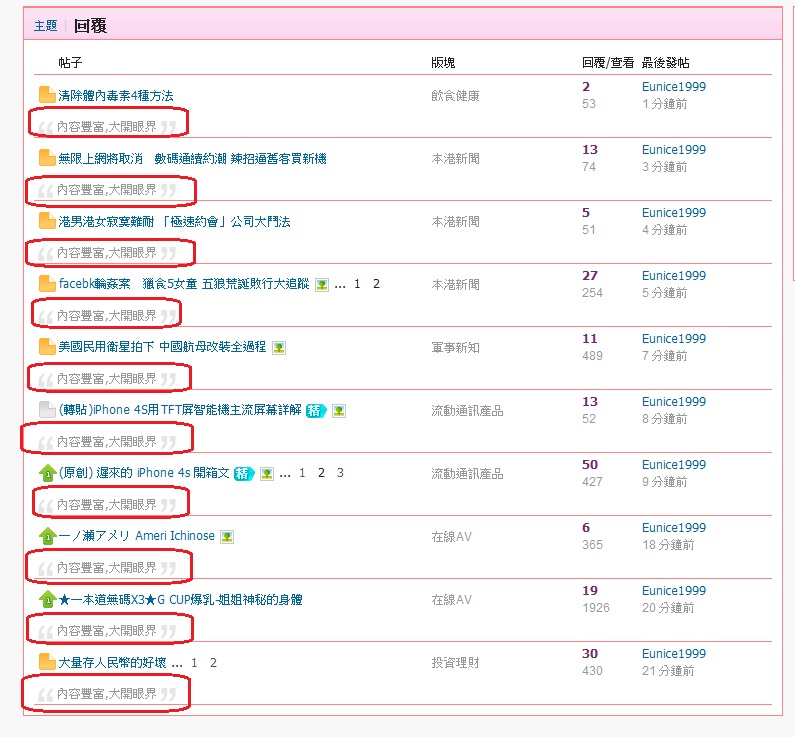The image size is (795, 737).
Task: Click green arrow icon beside (原創) 遲來的 iPhone 4s開箱文
Action: (47, 473)
